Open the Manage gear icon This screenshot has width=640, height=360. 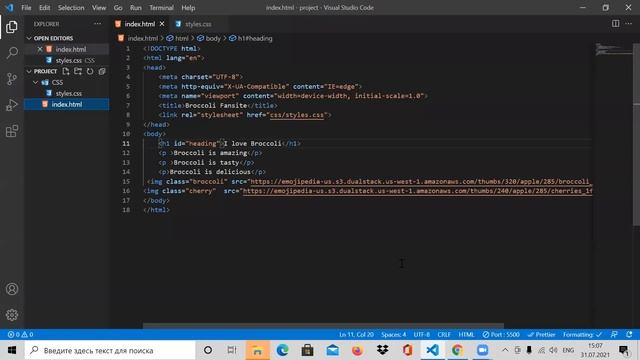coord(12,315)
